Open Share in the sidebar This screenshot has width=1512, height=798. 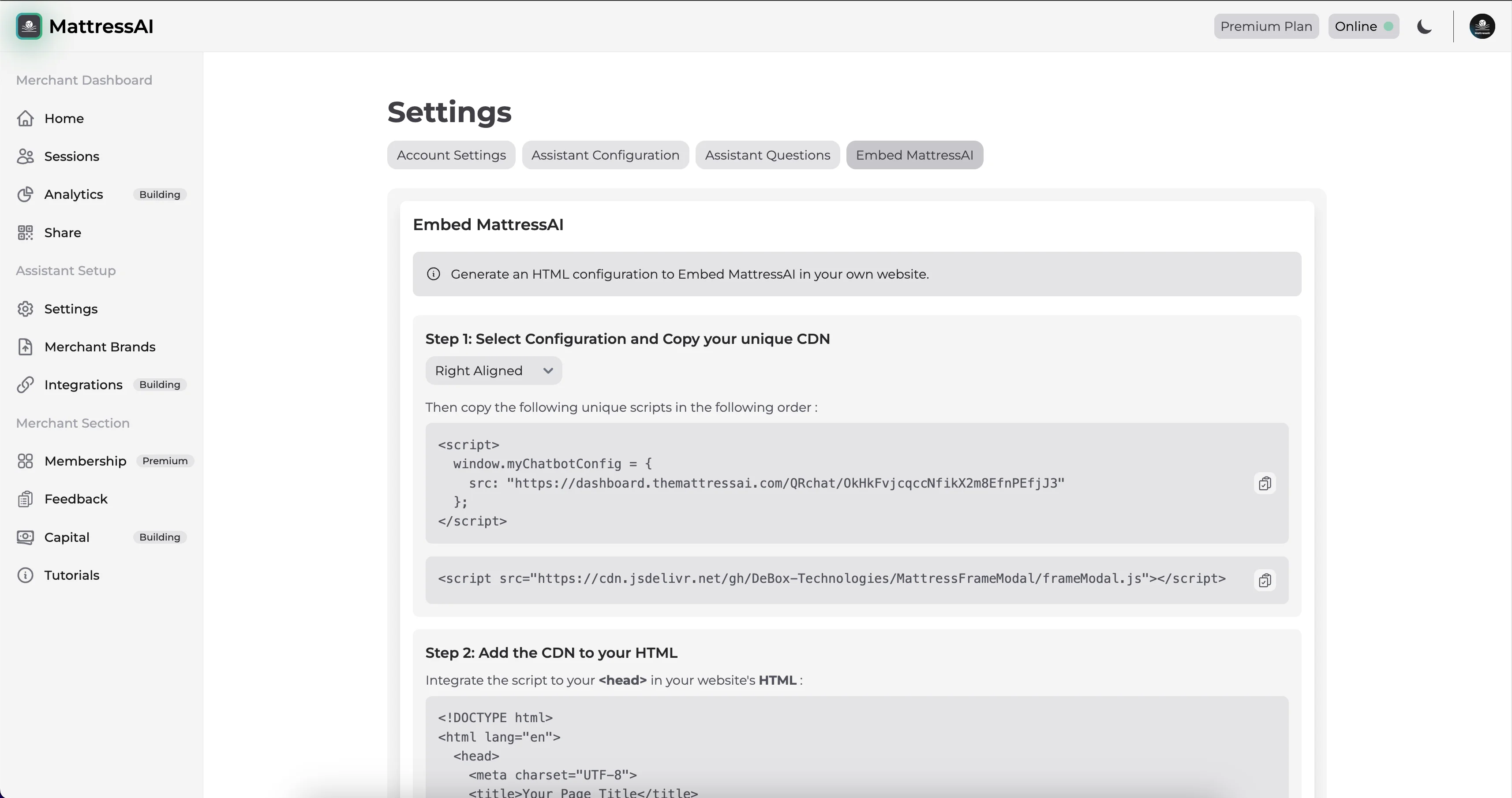pos(63,233)
